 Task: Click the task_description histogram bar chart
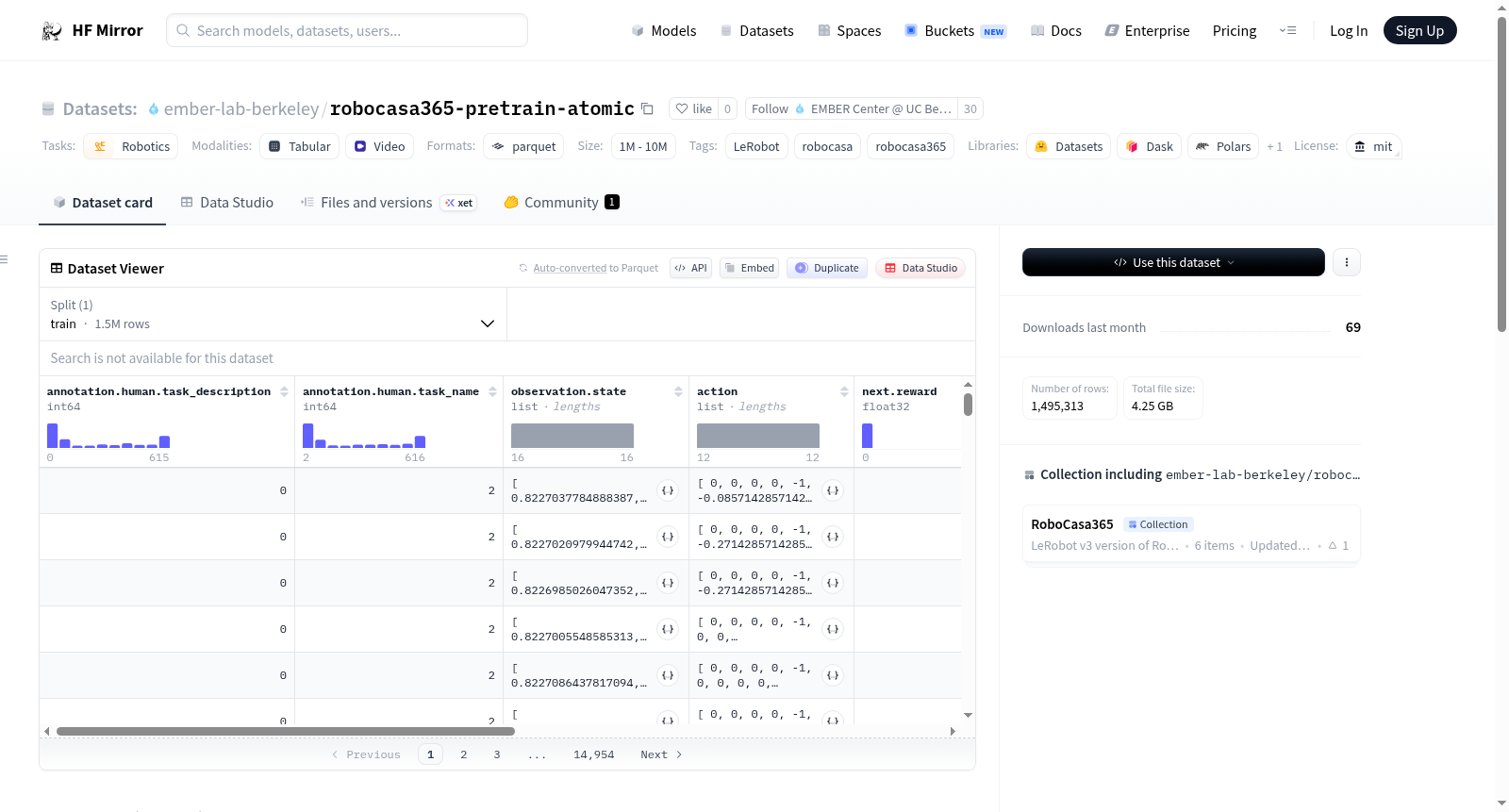coord(108,436)
